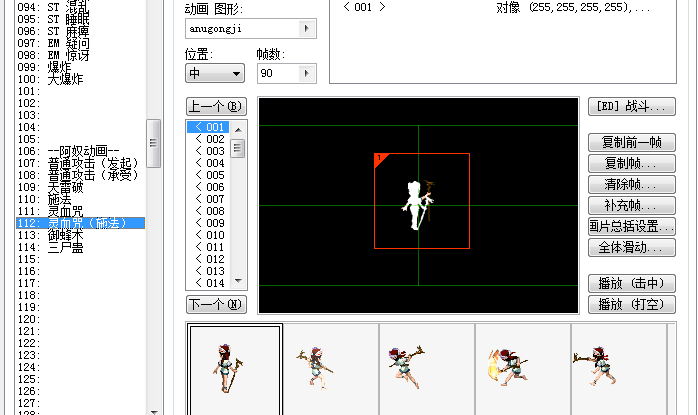The height and width of the screenshot is (415, 698).
Task: Select empty animation slot 120
Action: click(81, 319)
